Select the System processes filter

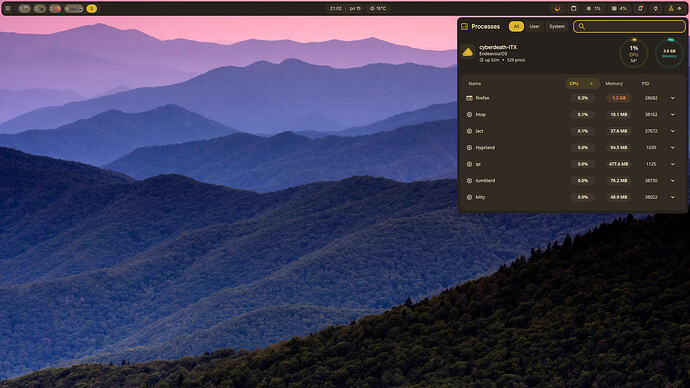click(x=557, y=26)
